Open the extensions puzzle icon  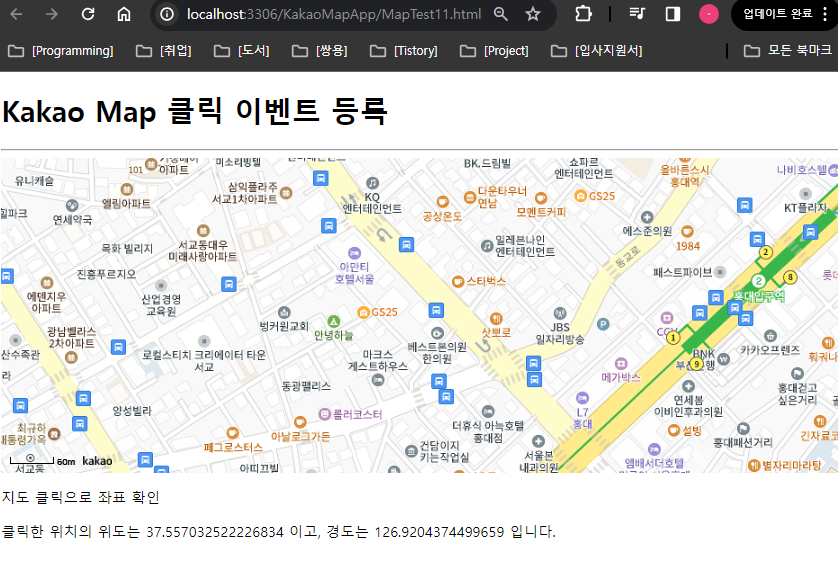click(x=583, y=14)
